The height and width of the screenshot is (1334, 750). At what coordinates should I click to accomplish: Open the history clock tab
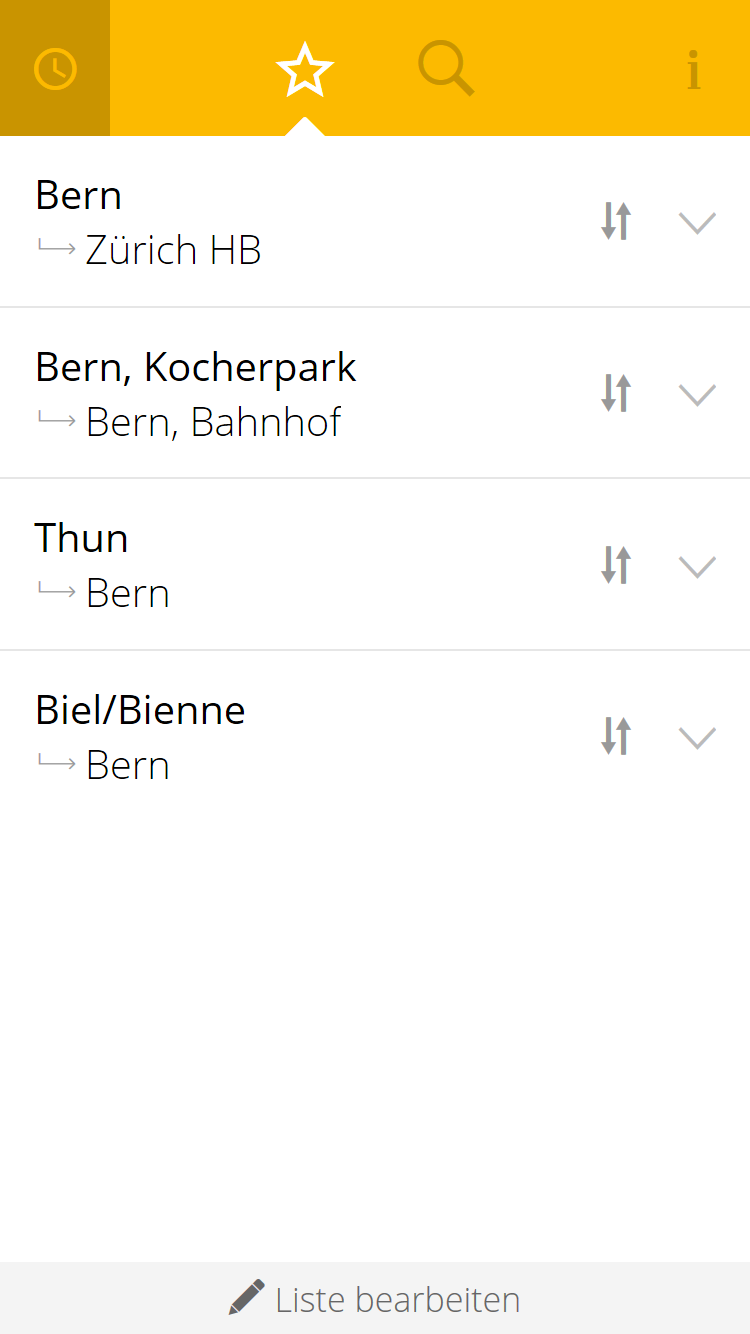pos(55,69)
